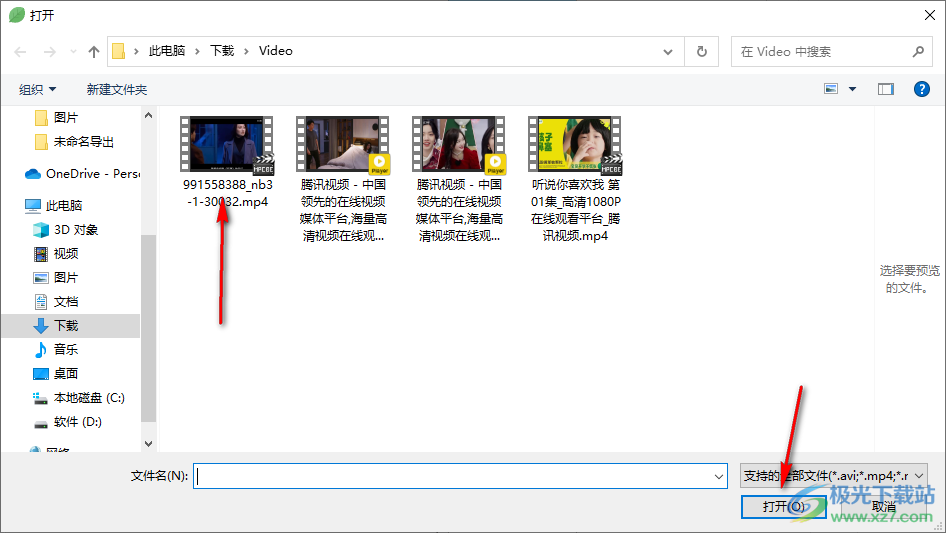
Task: Select 图片 folder at top of tree
Action: (65, 117)
